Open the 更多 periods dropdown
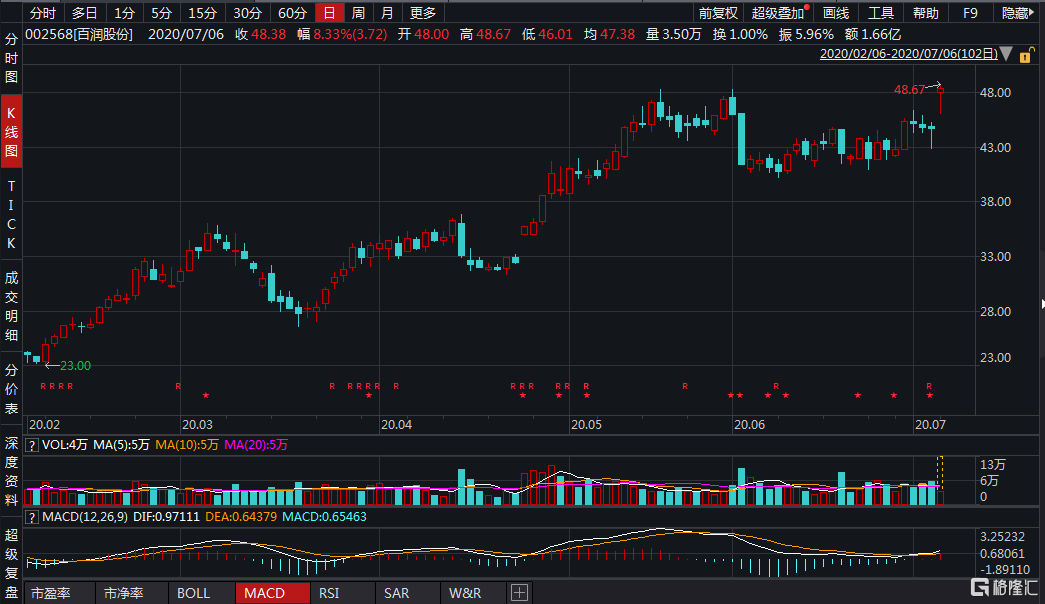The width and height of the screenshot is (1045, 604). (423, 13)
